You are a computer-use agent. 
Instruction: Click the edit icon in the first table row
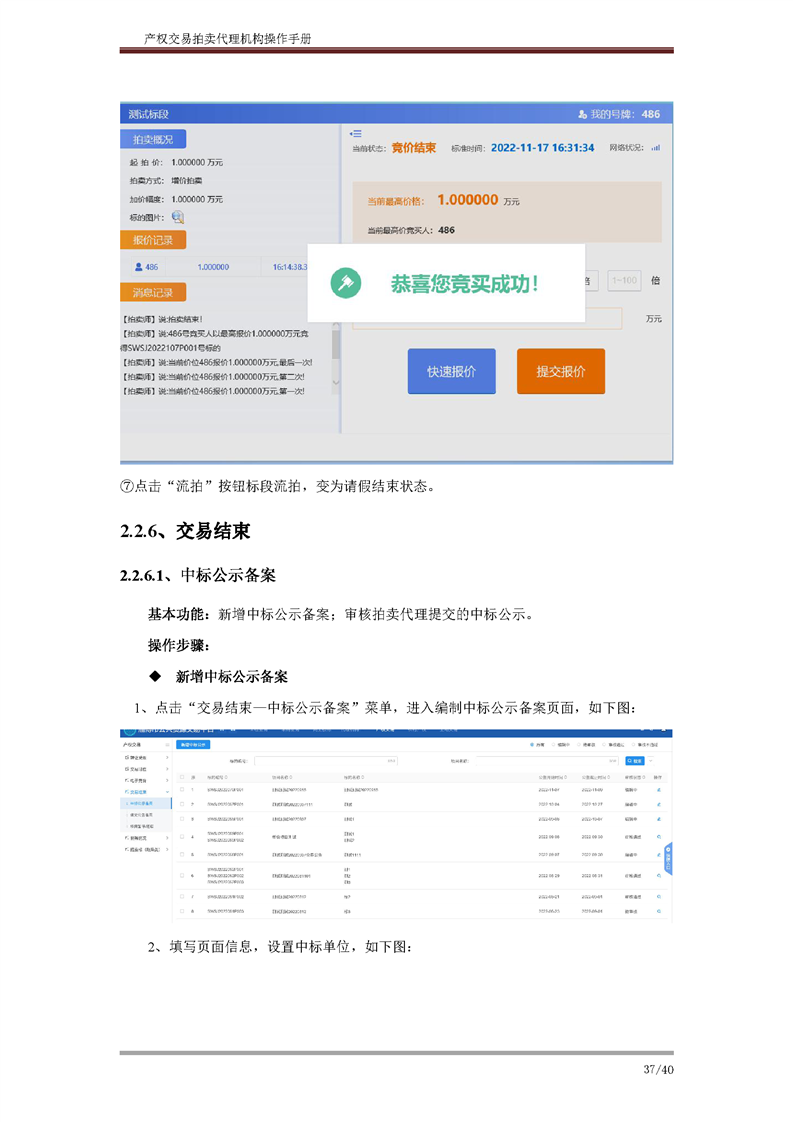(658, 790)
